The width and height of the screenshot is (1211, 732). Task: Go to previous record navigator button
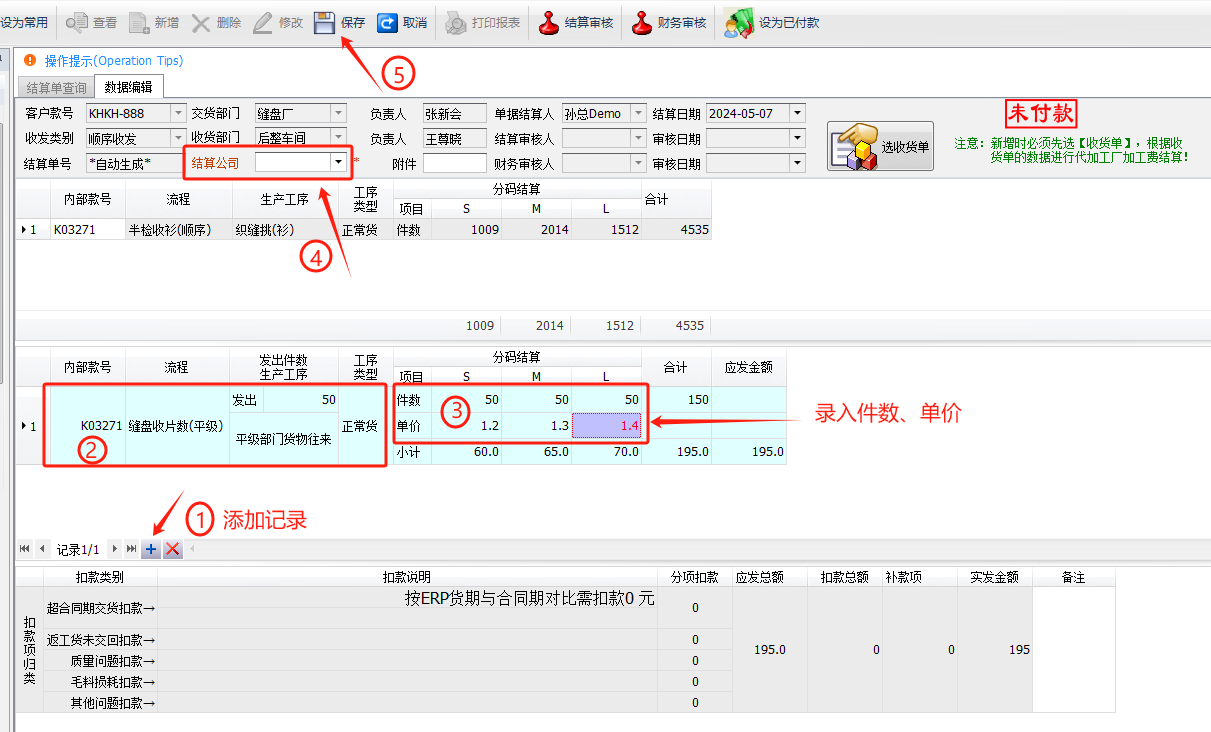click(42, 549)
